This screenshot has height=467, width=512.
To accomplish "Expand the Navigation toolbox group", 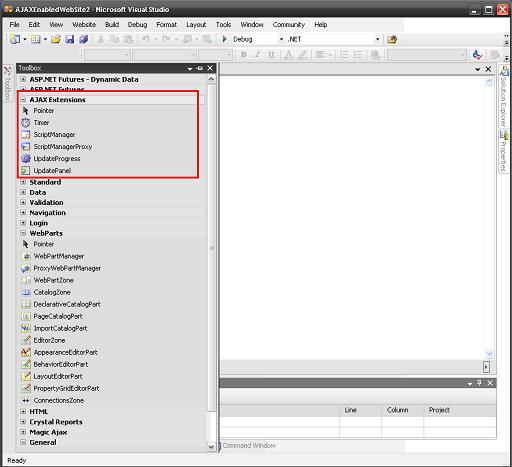I will coord(23,212).
